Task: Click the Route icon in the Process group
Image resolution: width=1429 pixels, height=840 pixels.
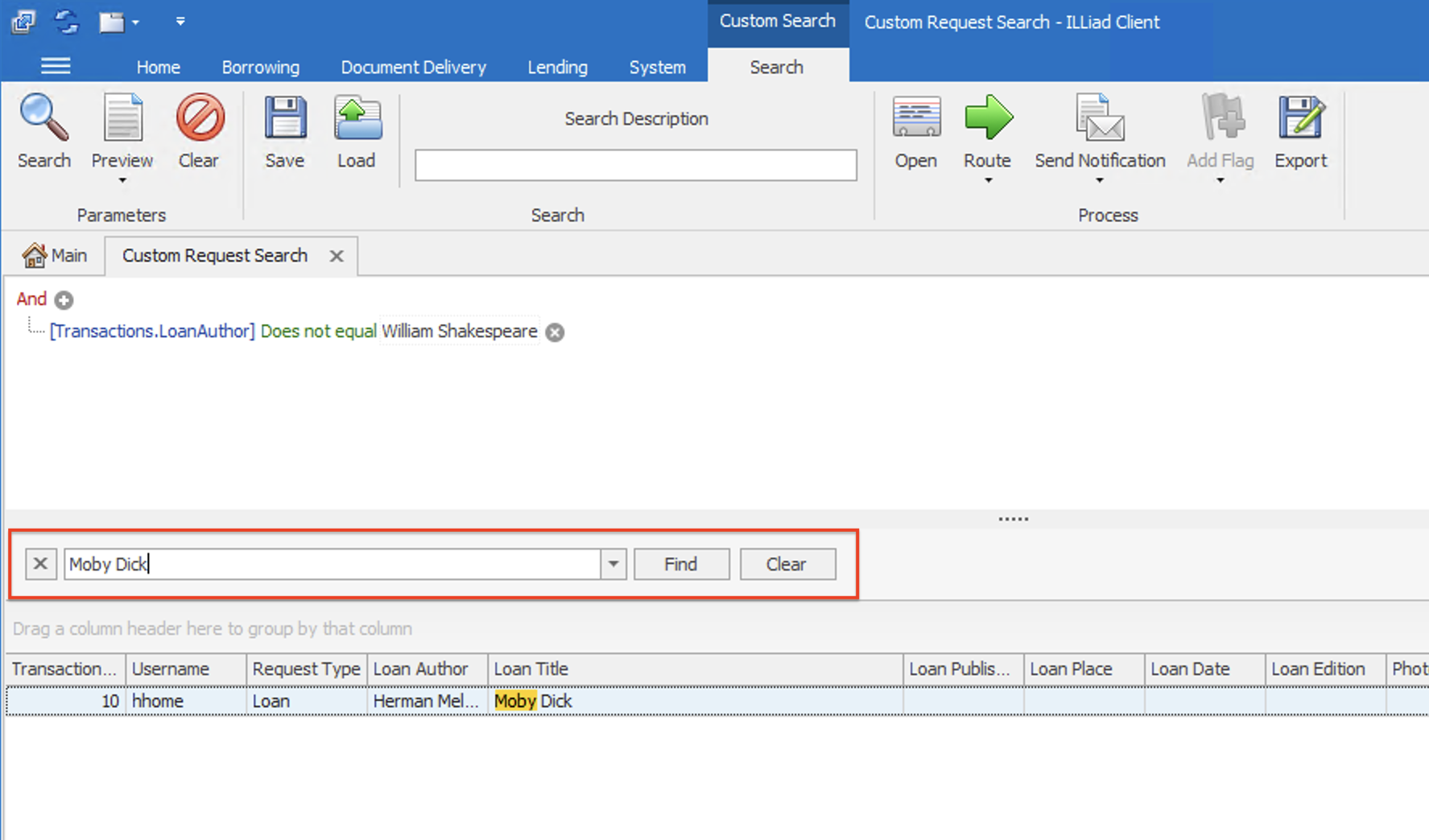Action: 987,121
